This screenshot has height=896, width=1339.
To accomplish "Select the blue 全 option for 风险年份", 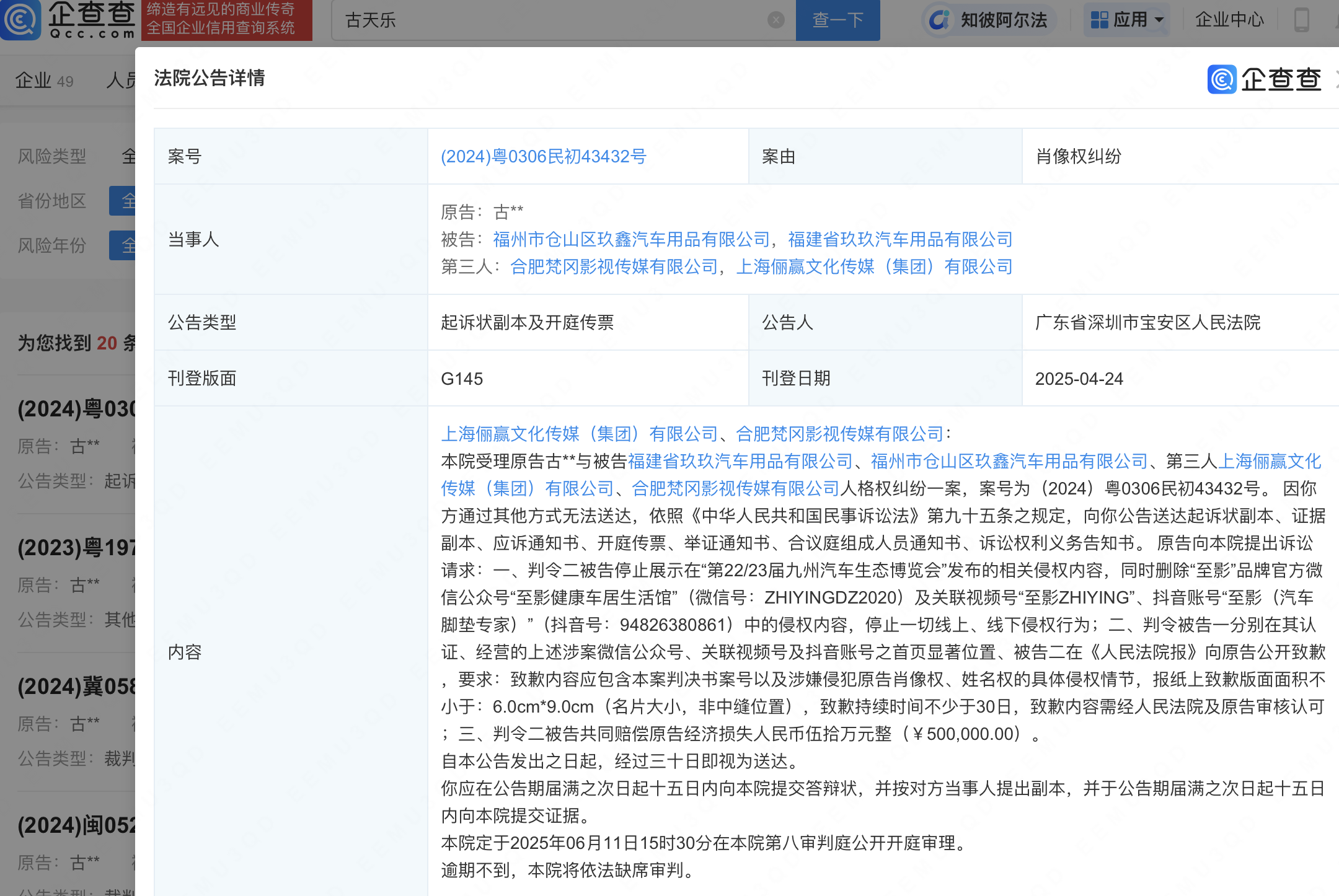I will (x=123, y=245).
